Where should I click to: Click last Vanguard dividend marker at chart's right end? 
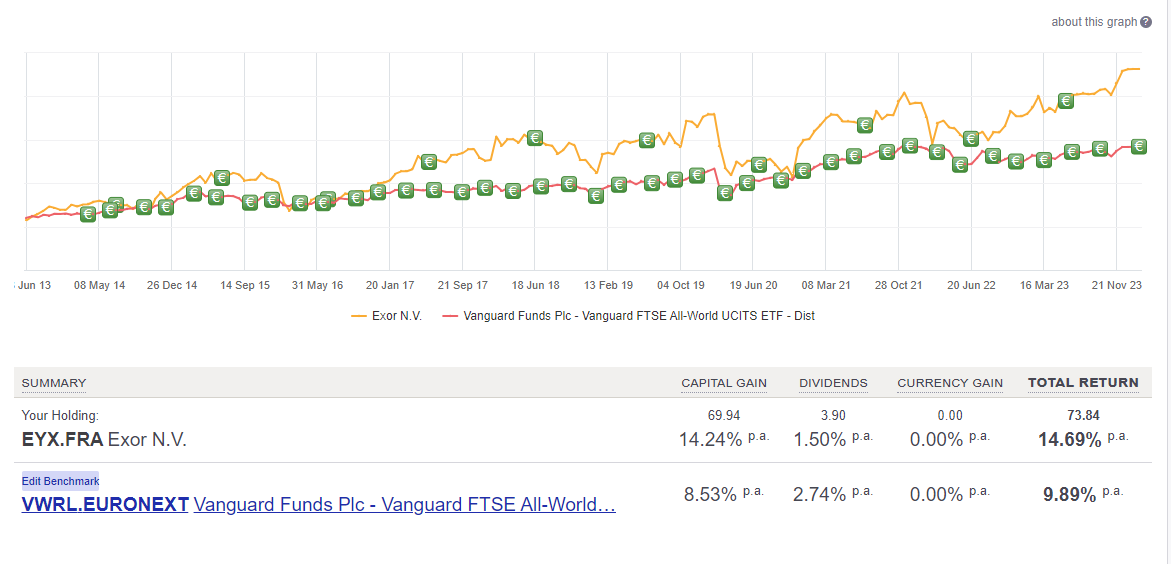pos(1139,146)
